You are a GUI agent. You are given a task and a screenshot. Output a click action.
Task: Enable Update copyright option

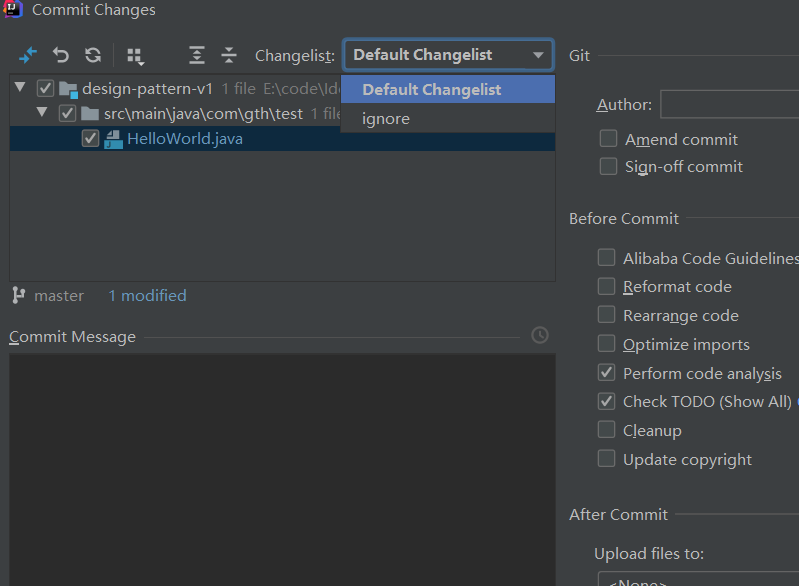(x=606, y=459)
